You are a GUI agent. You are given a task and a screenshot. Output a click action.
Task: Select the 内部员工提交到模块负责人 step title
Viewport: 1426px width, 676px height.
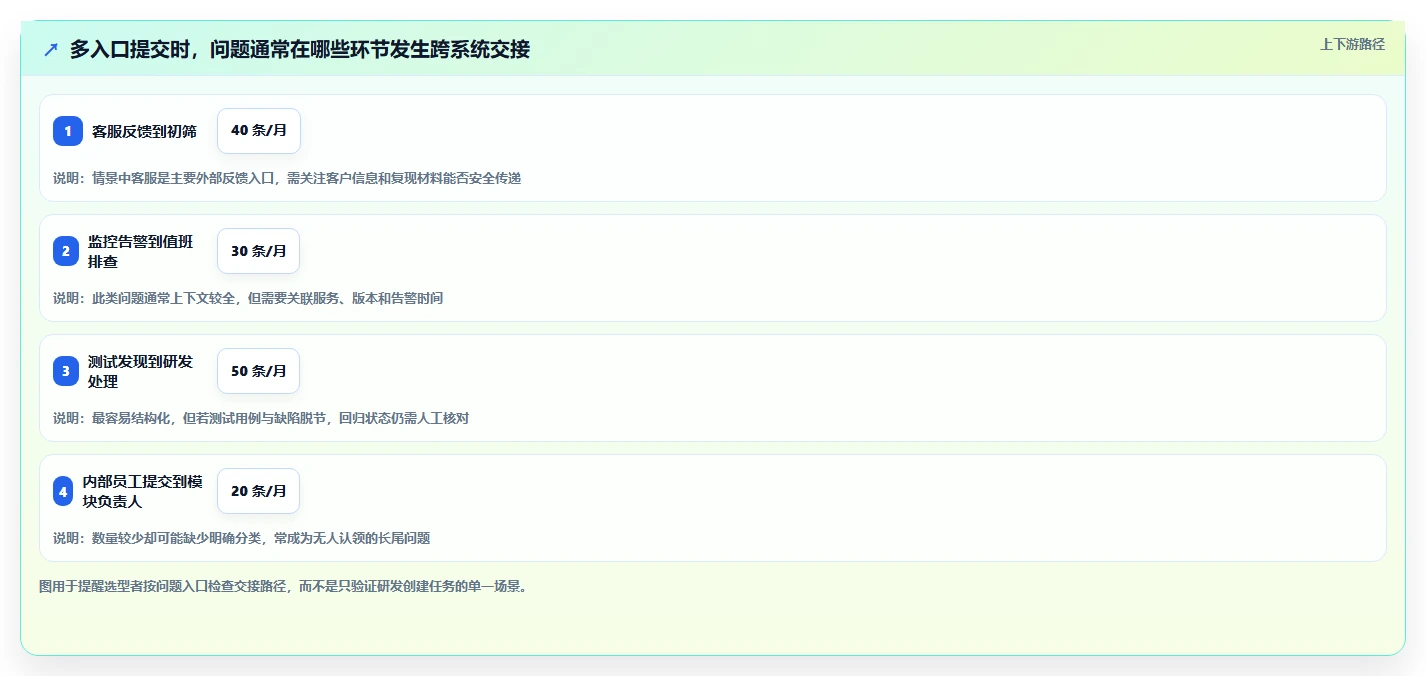143,491
